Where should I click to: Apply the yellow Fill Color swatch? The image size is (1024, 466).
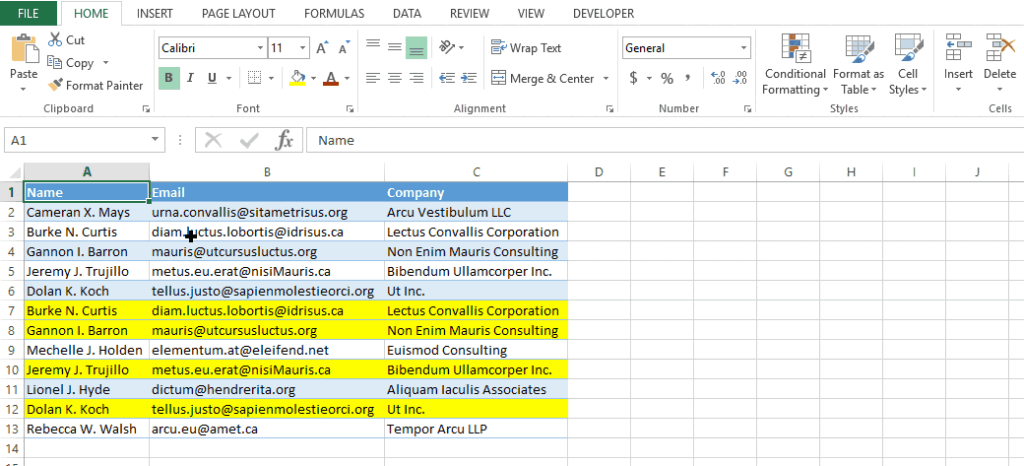pyautogui.click(x=297, y=78)
